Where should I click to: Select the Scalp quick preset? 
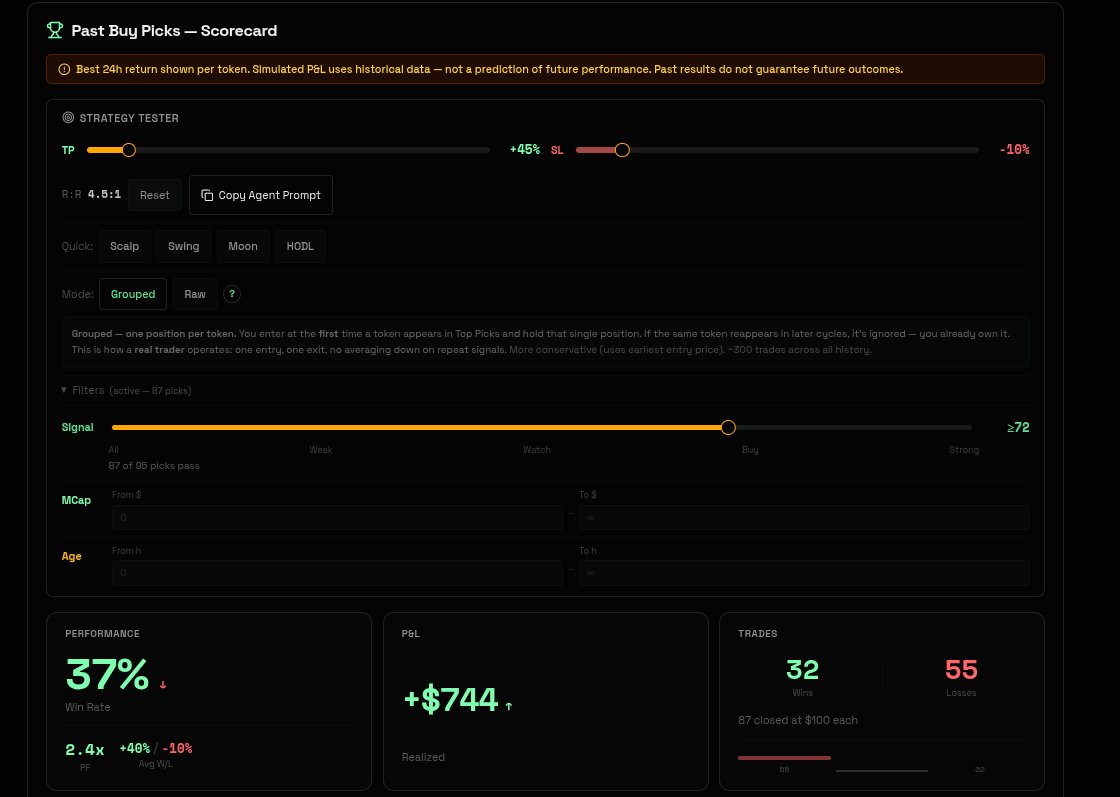124,246
